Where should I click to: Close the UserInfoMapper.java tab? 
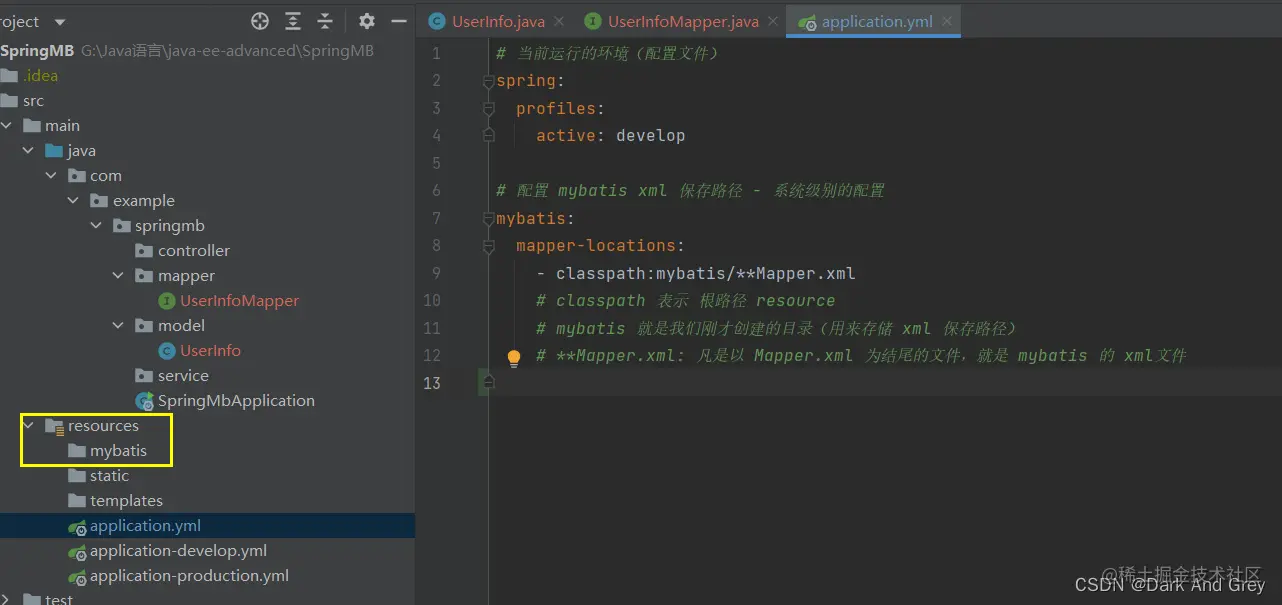click(x=772, y=21)
